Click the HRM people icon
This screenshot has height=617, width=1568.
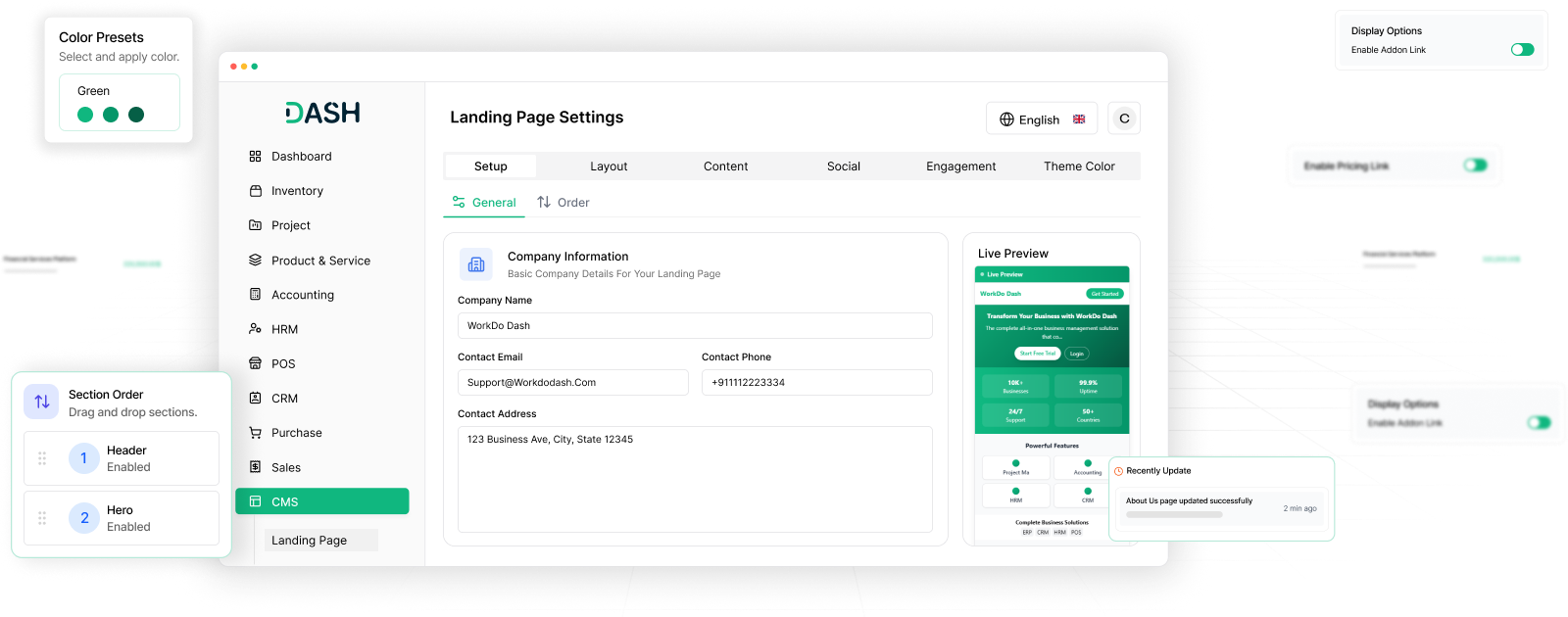click(x=255, y=329)
